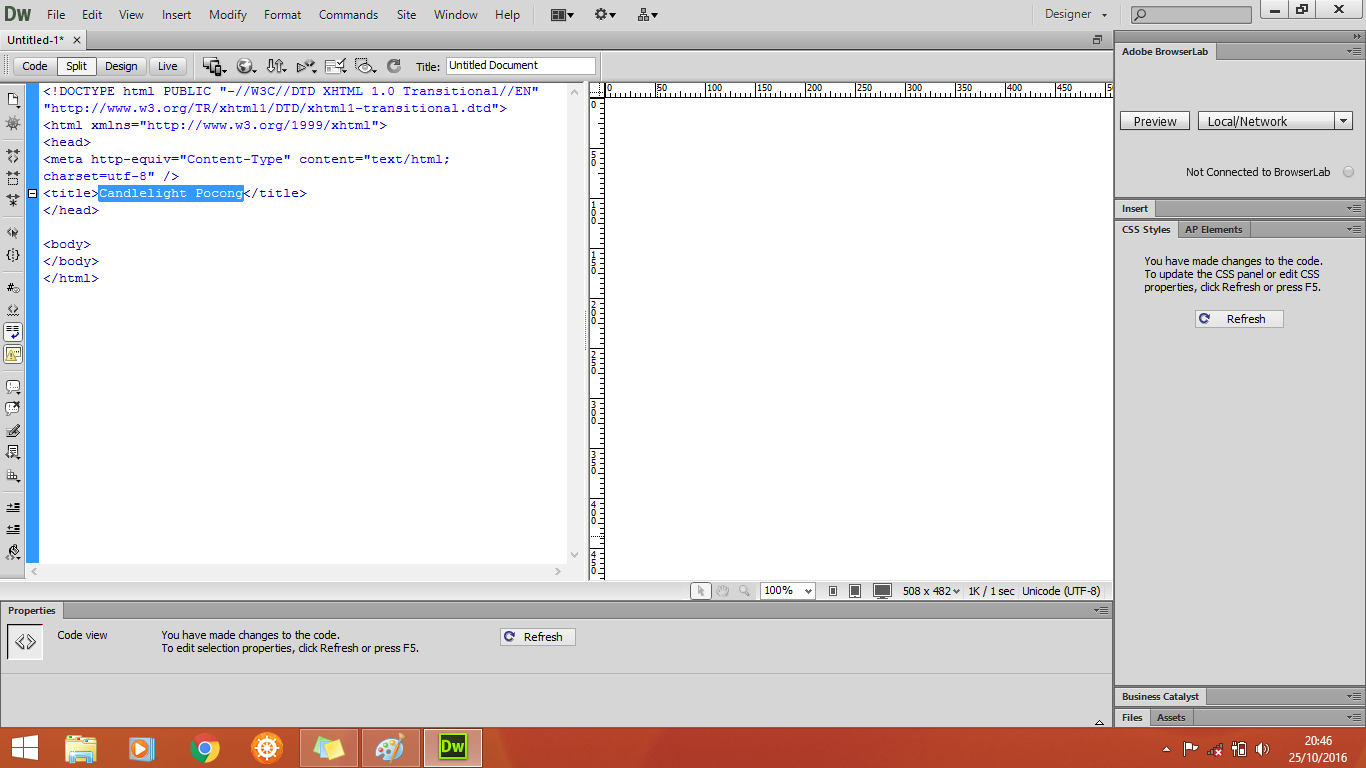Switch to Tablet size window preset
This screenshot has height=768, width=1366.
(x=855, y=591)
